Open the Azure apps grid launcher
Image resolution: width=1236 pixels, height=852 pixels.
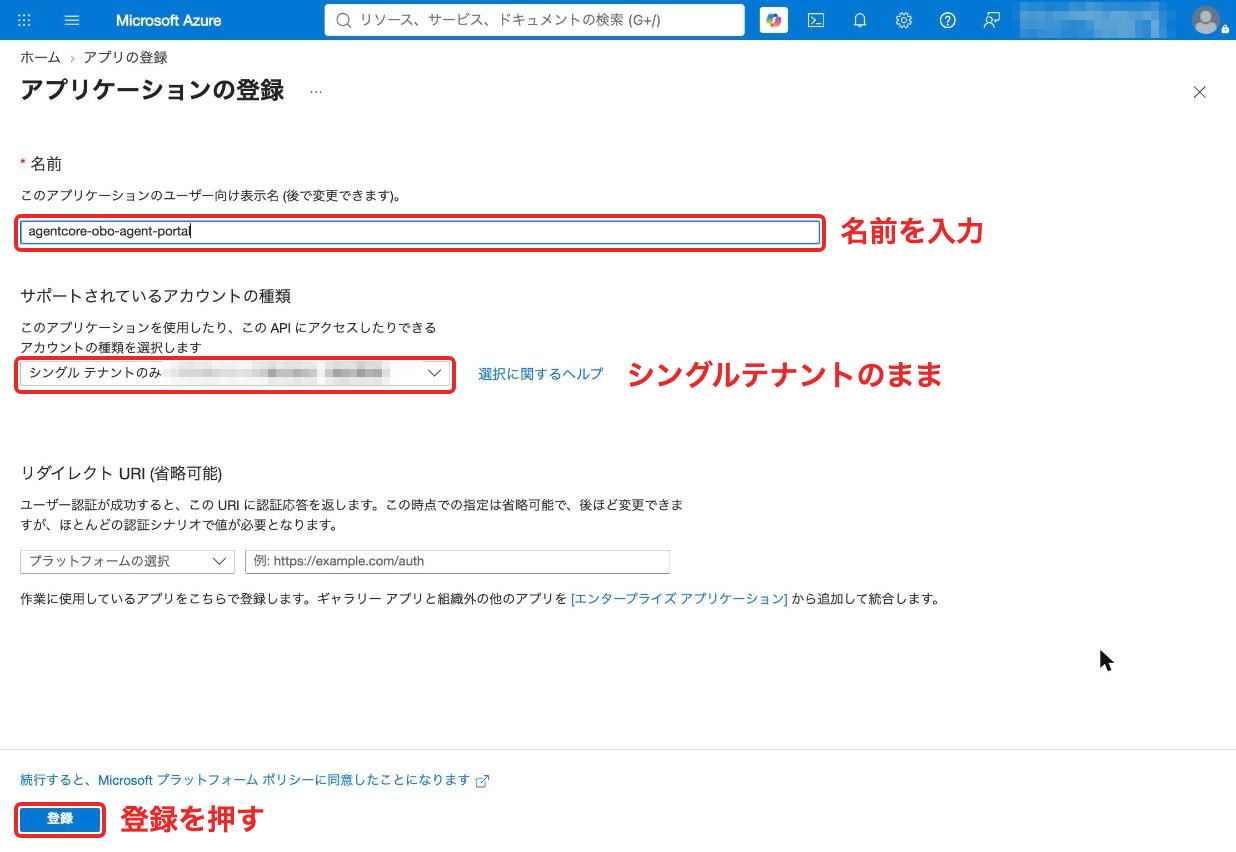tap(25, 20)
